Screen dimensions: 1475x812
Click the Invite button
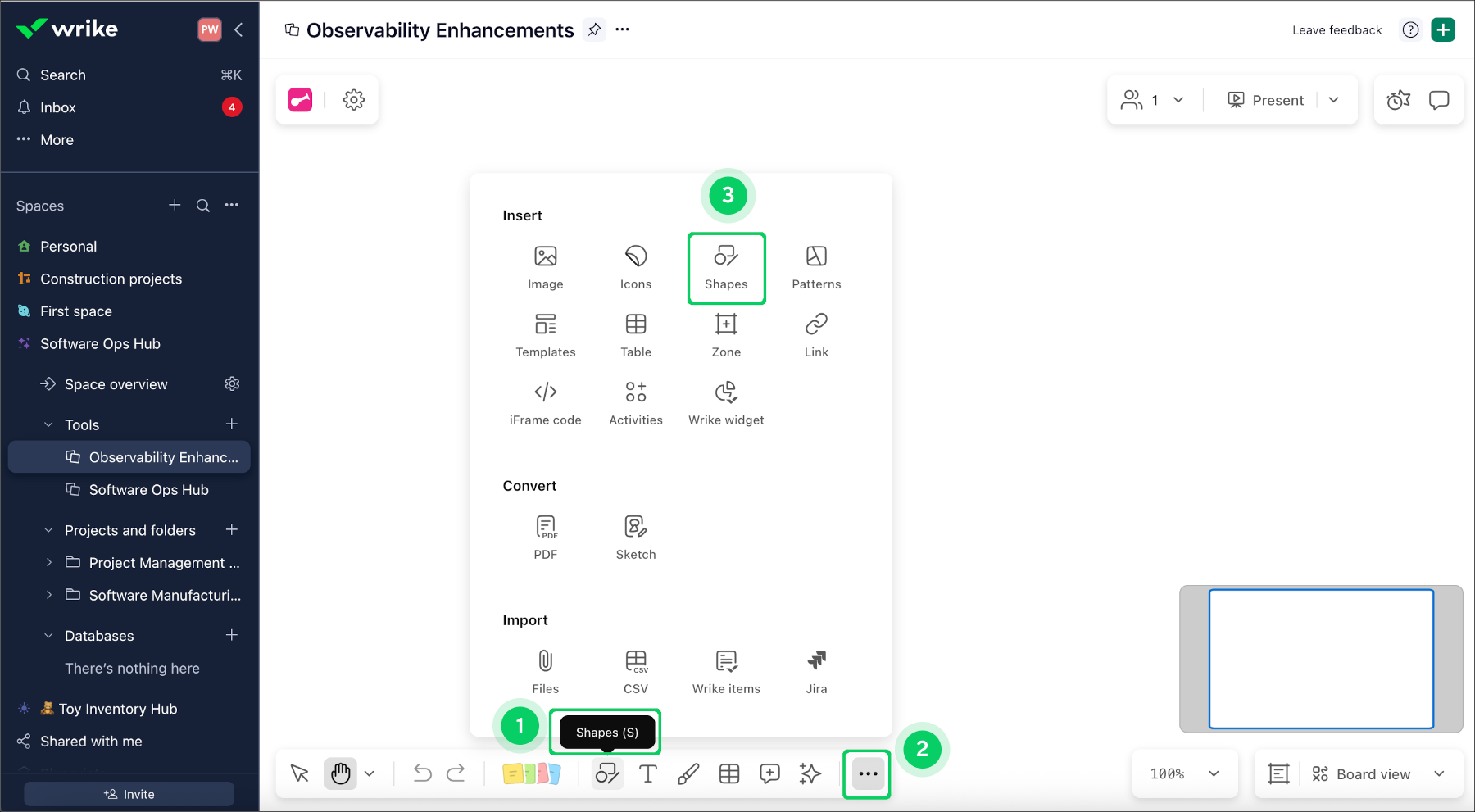tap(129, 794)
